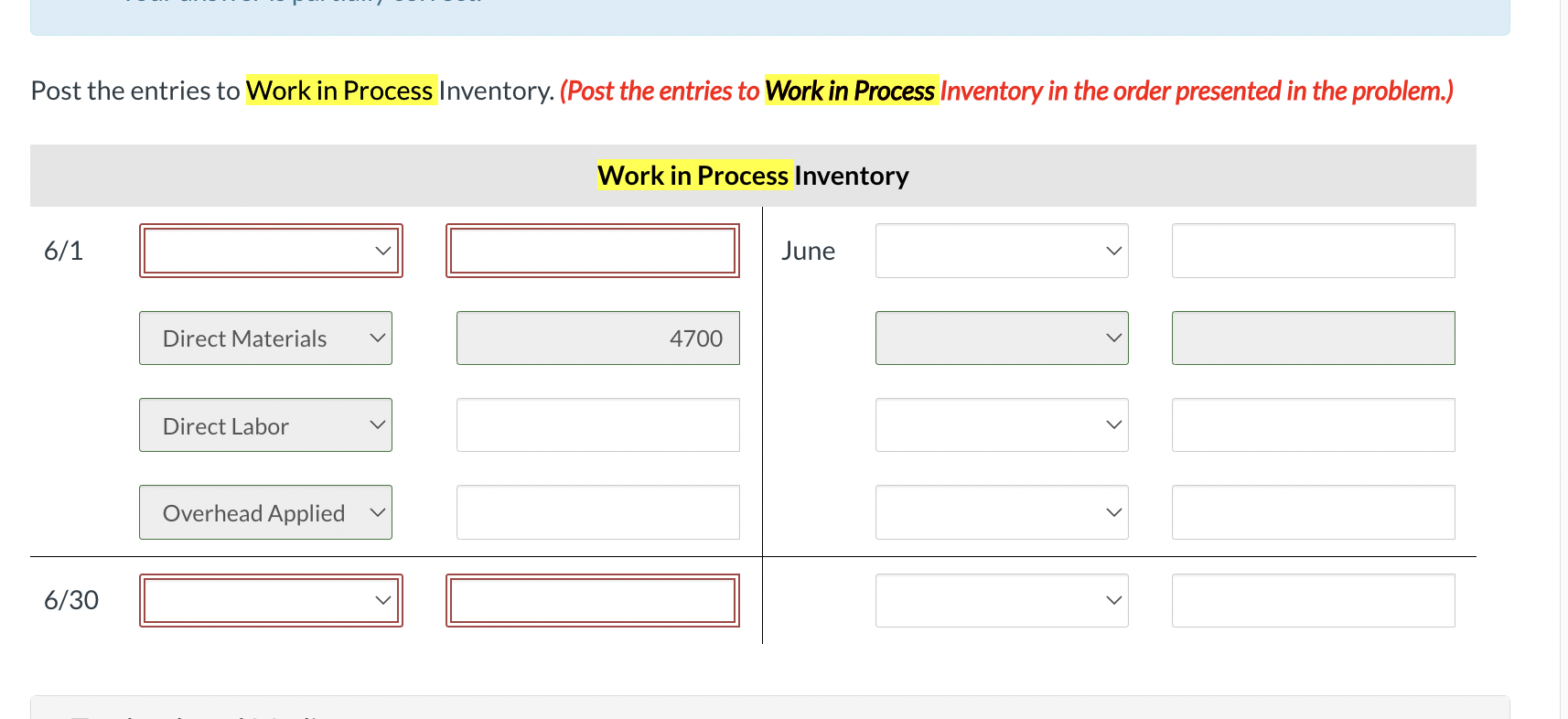Click the debit amount field on the 6/1 row
1568x719 pixels.
592,250
